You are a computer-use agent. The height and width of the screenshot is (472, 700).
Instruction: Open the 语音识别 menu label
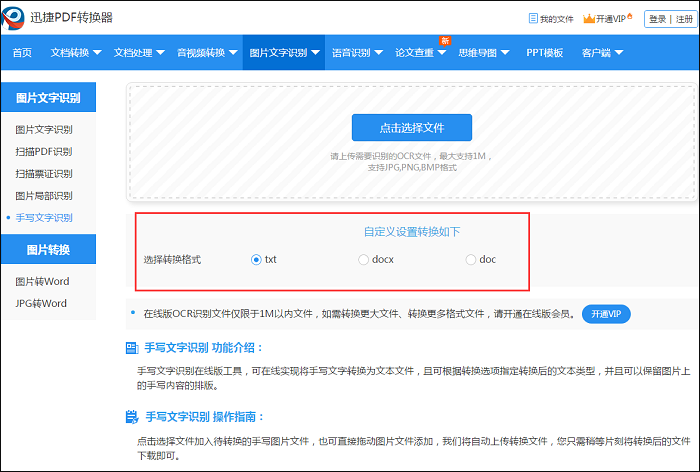tap(351, 53)
